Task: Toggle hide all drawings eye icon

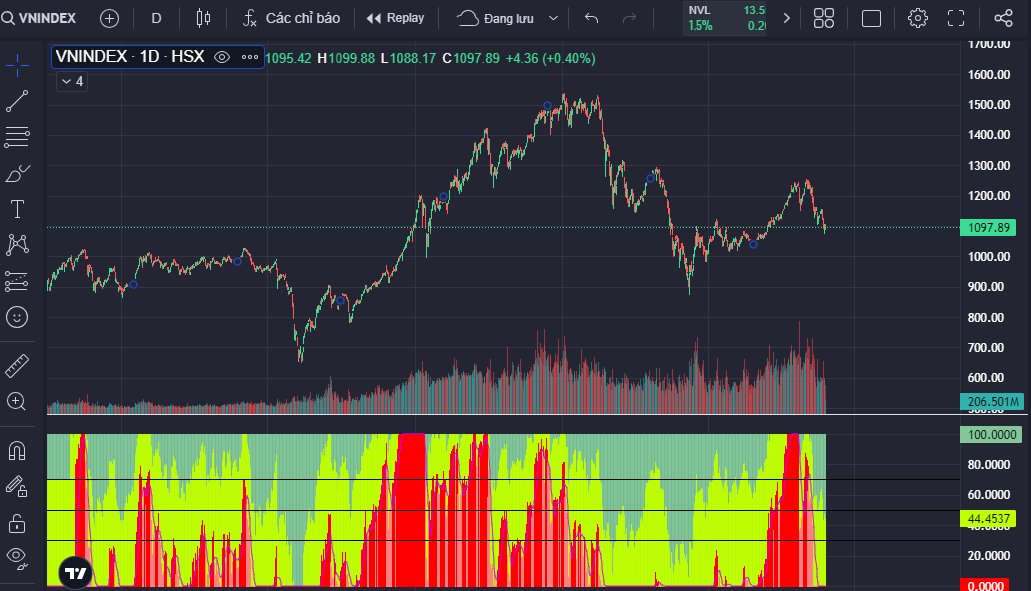Action: [17, 558]
